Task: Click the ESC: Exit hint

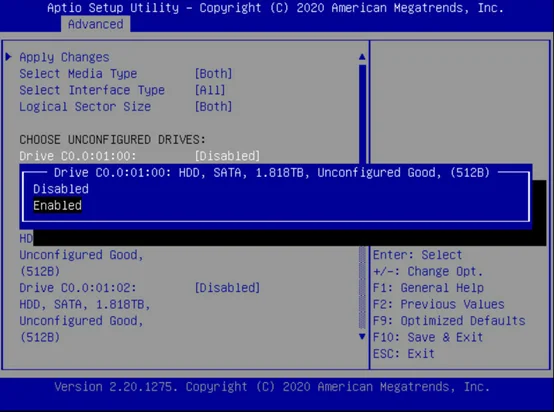Action: click(403, 353)
